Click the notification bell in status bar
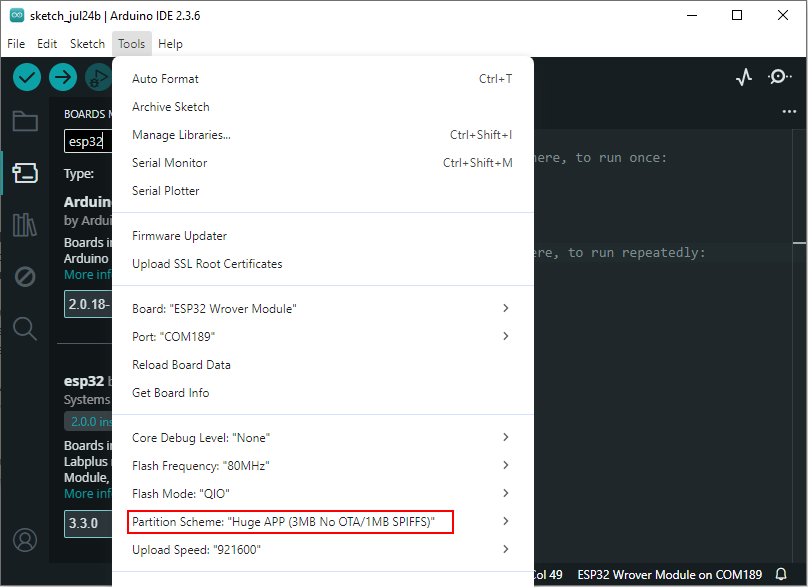 click(x=781, y=574)
